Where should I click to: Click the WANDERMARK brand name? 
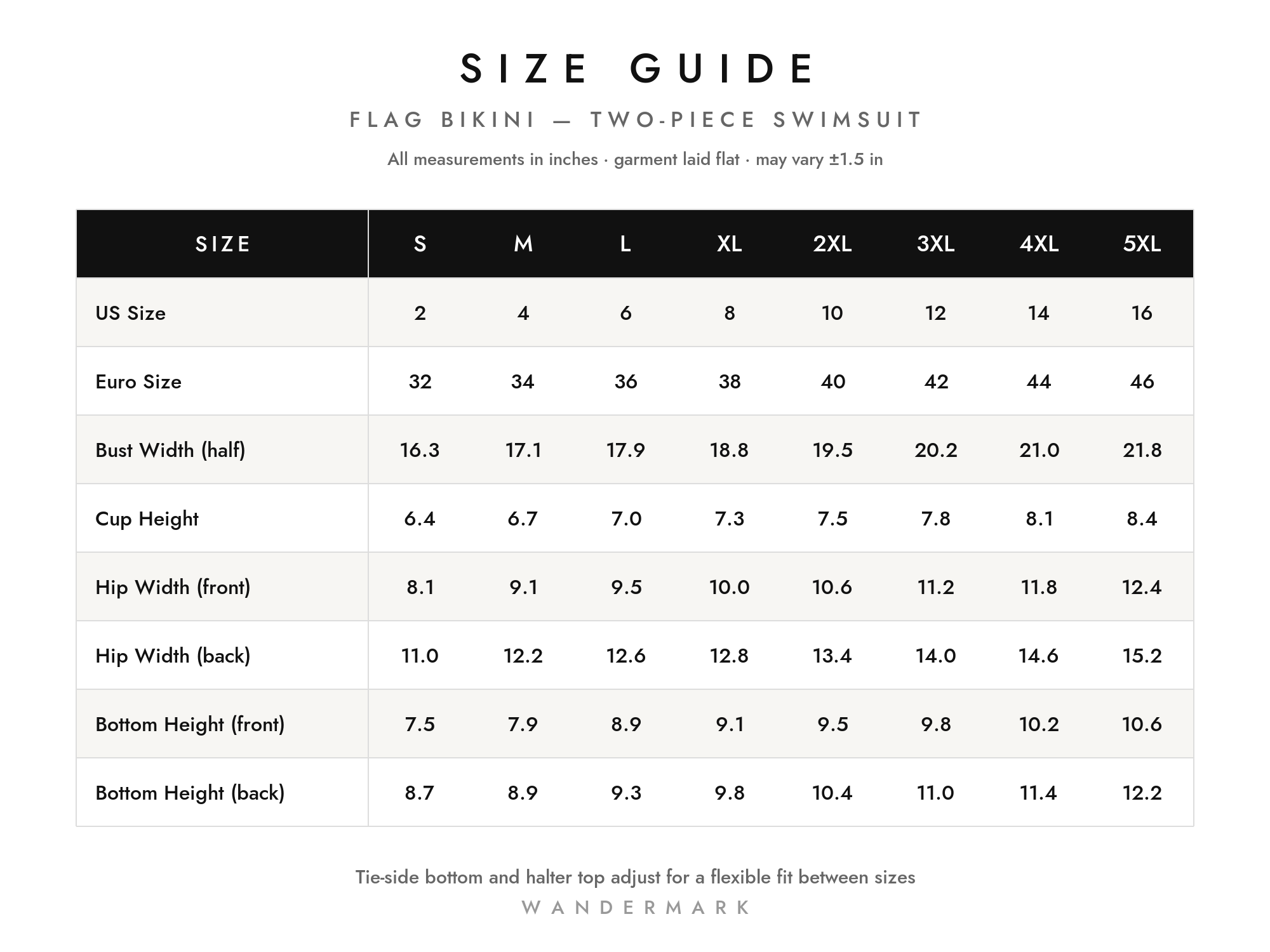(635, 908)
